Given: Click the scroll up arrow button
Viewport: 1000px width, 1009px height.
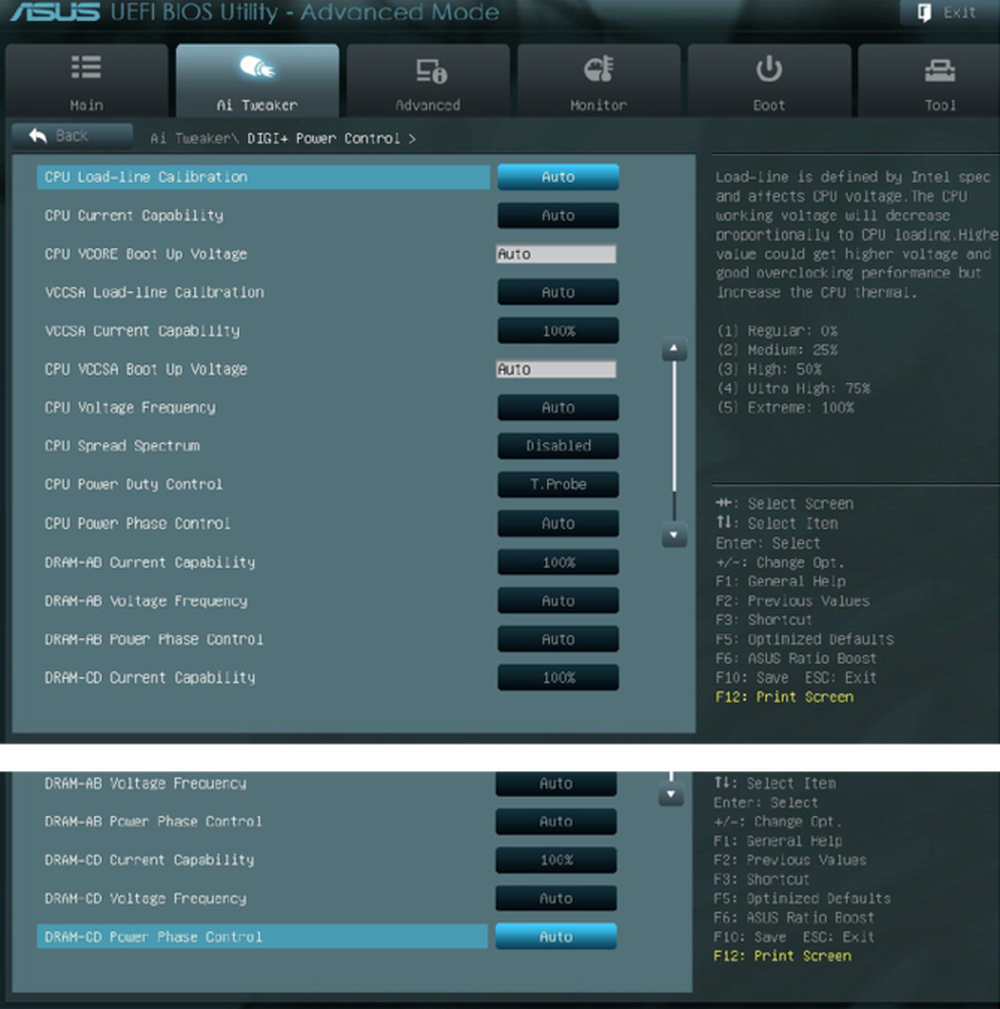Looking at the screenshot, I should [x=674, y=349].
